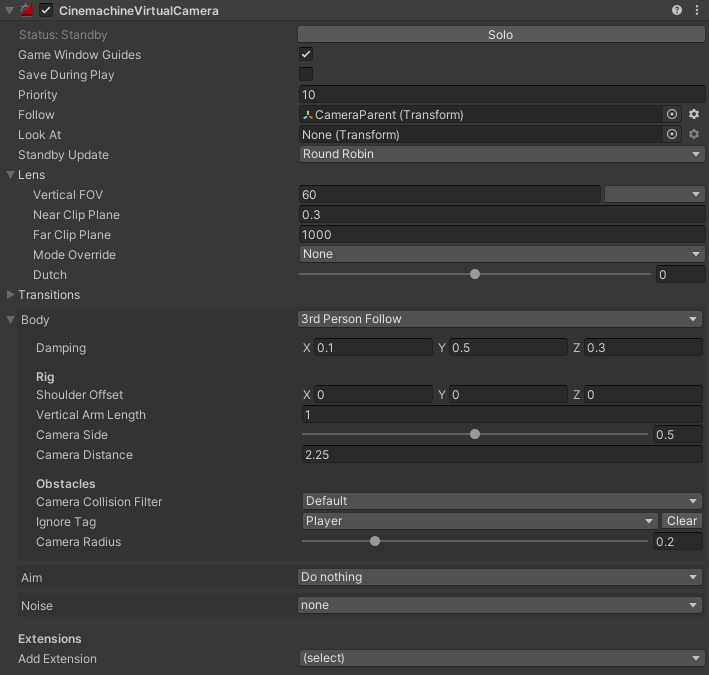Expand the Transitions section
The image size is (709, 675).
pyautogui.click(x=11, y=295)
